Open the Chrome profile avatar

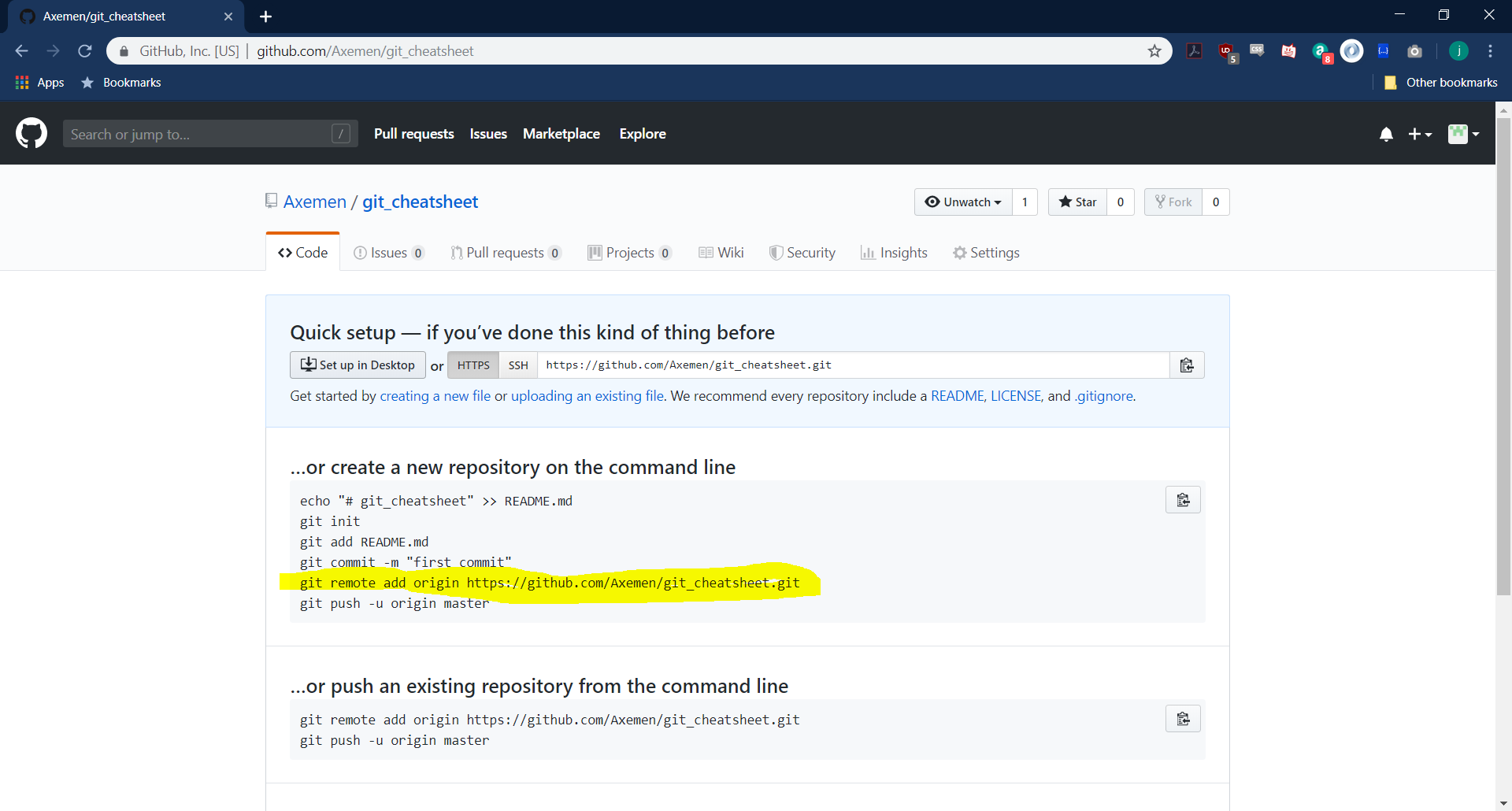point(1458,51)
